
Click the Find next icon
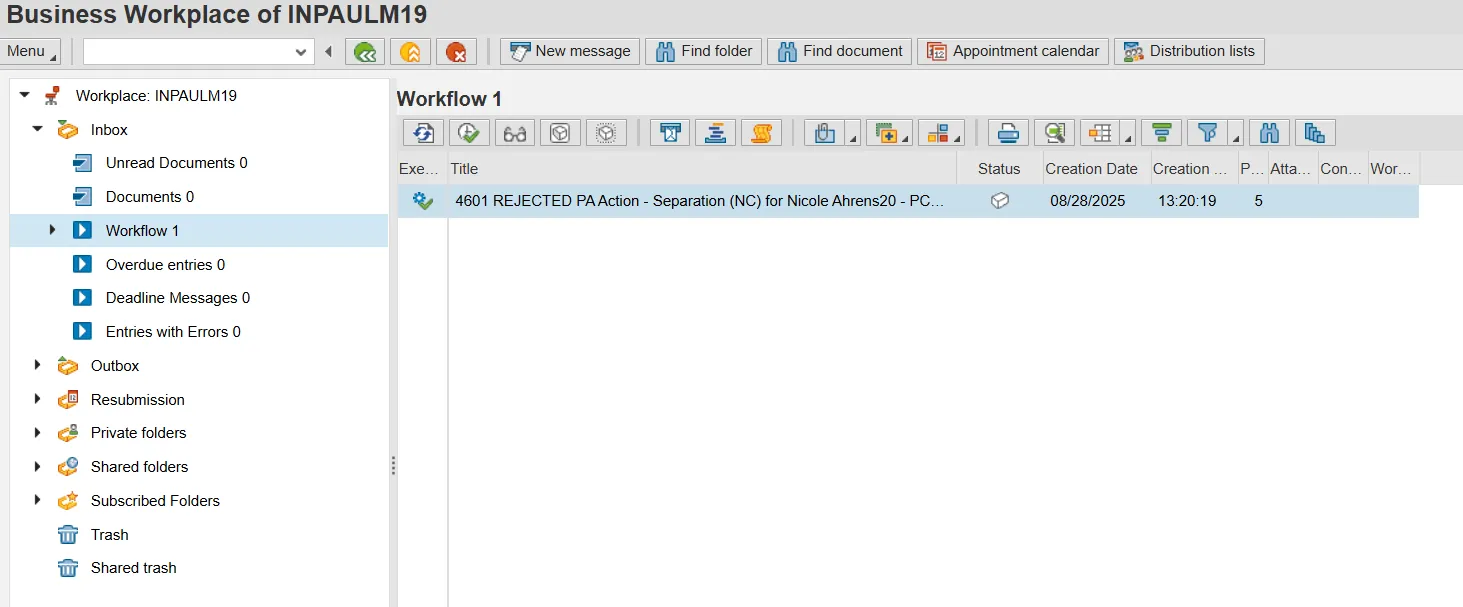(1315, 133)
